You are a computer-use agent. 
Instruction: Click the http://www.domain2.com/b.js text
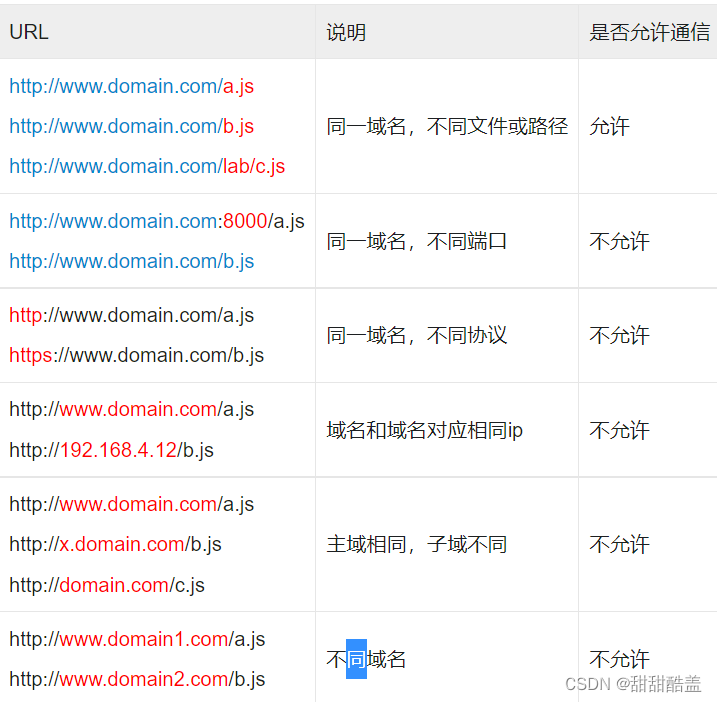(137, 680)
